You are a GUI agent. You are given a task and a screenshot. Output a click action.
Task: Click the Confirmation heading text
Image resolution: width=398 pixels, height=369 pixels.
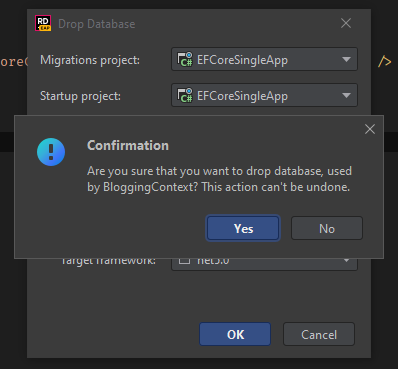[128, 145]
